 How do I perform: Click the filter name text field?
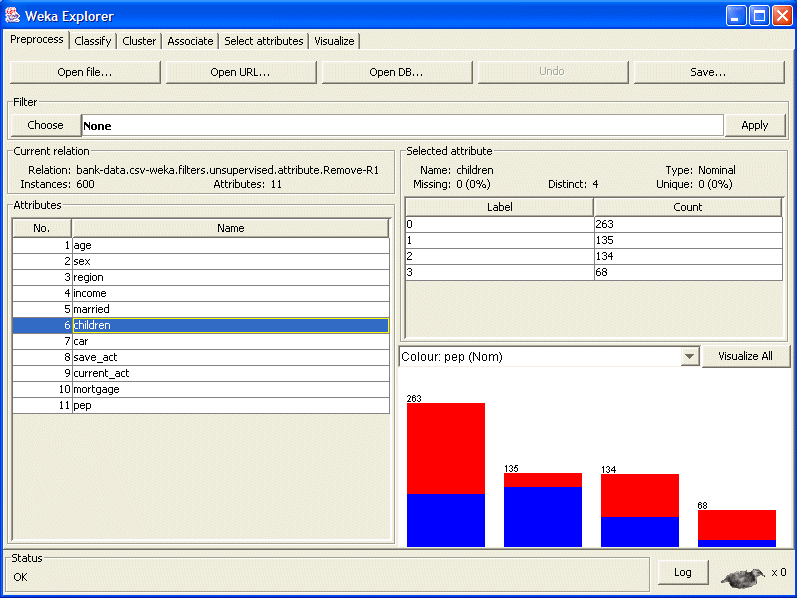[x=401, y=126]
